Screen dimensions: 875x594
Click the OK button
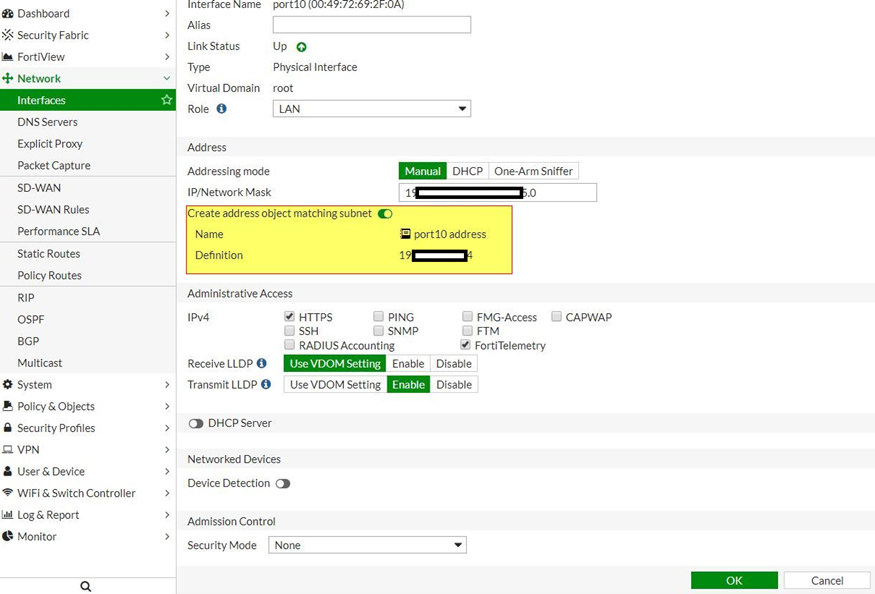[734, 581]
